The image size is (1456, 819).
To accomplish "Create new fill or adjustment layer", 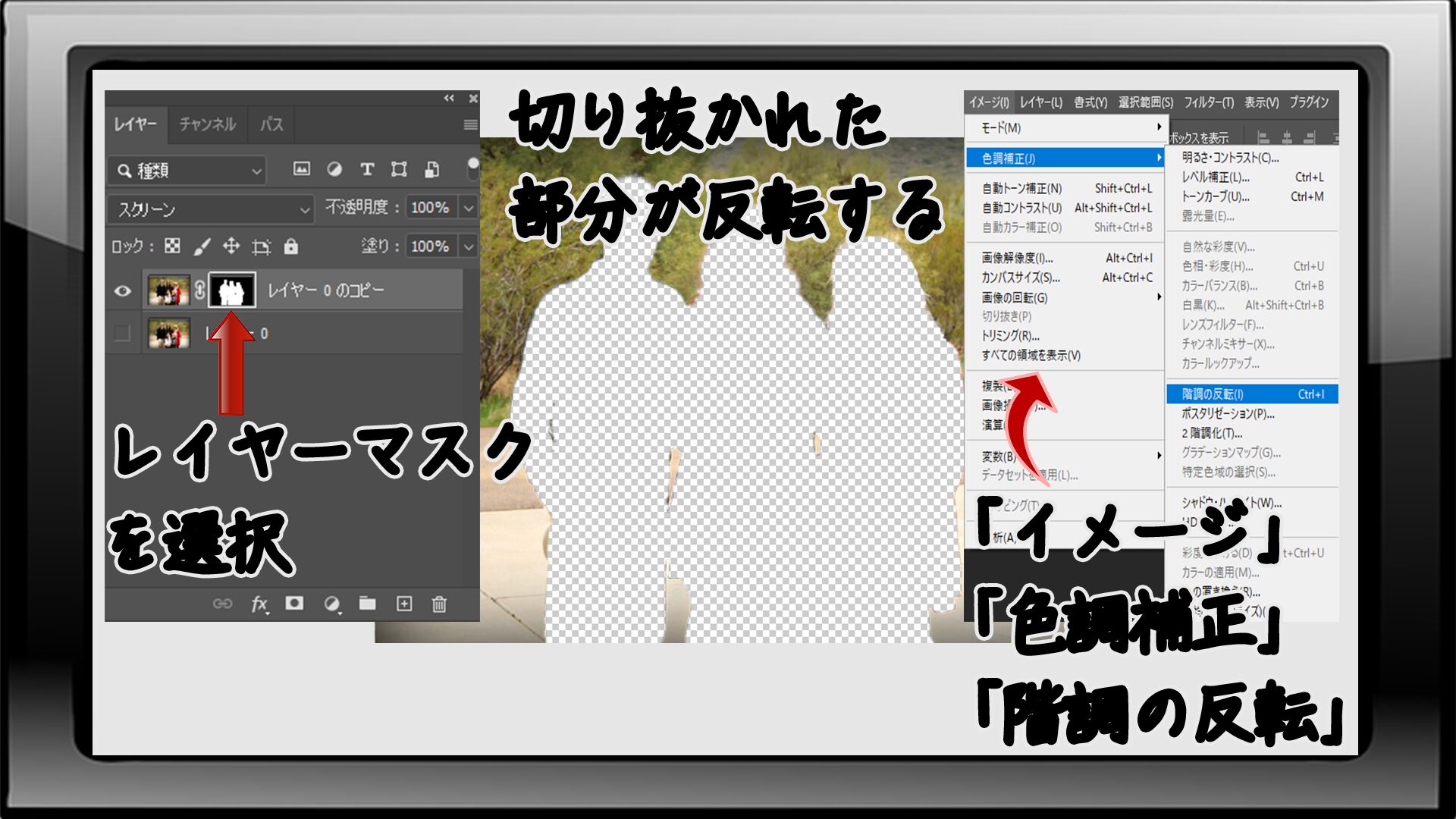I will [x=331, y=604].
